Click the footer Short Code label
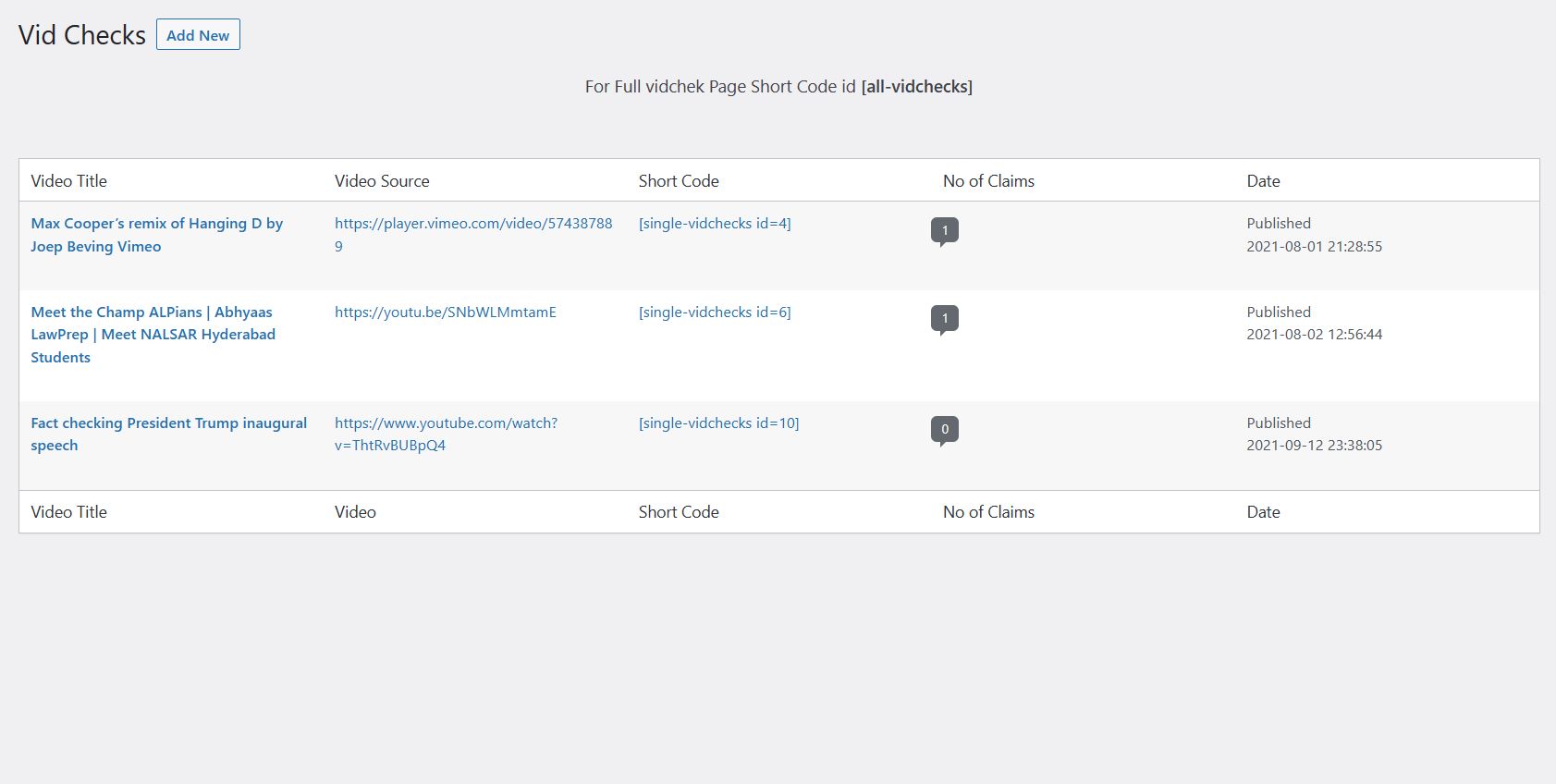The height and width of the screenshot is (784, 1556). [x=679, y=512]
